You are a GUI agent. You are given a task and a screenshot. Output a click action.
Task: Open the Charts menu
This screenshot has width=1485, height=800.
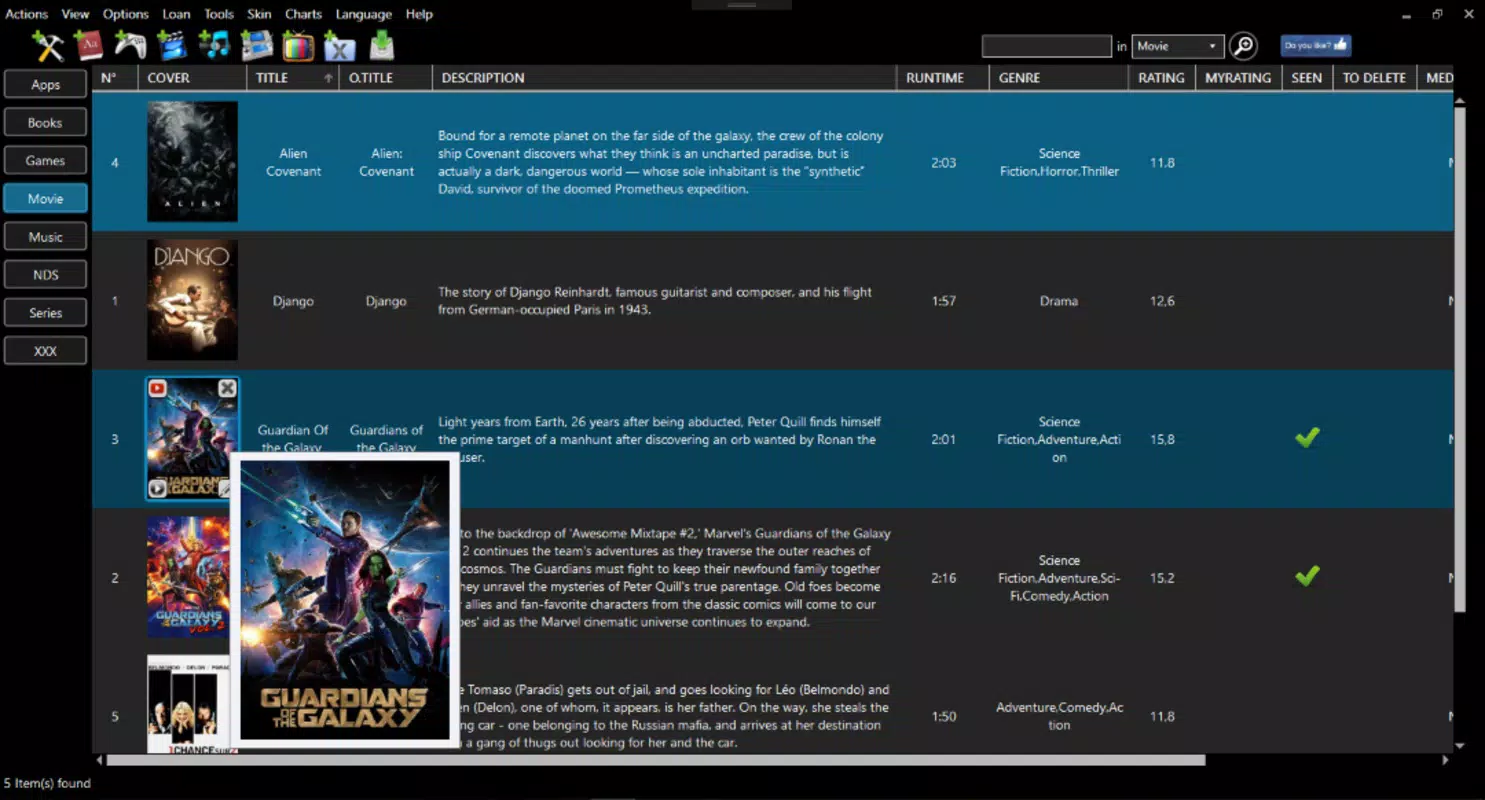click(x=303, y=14)
